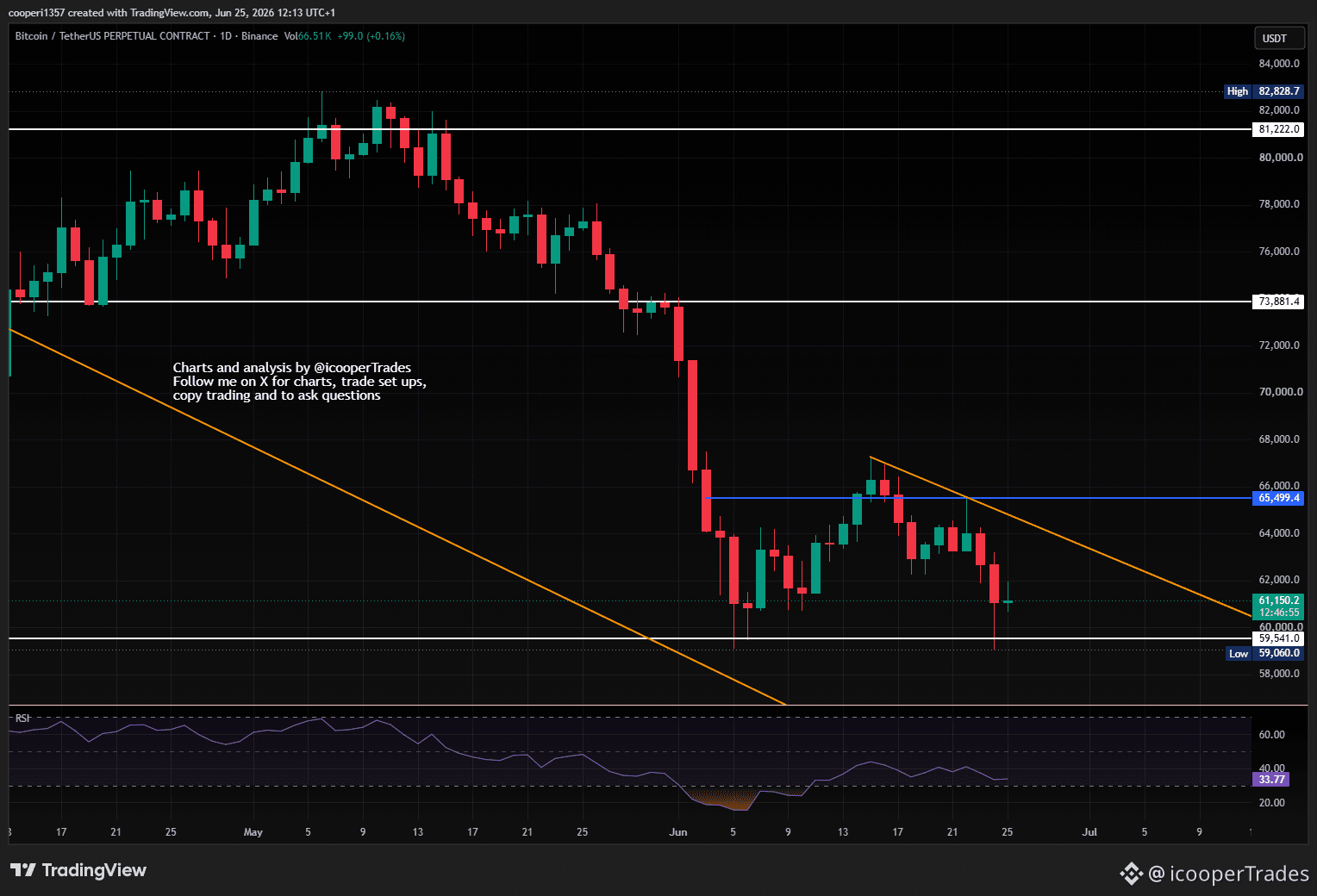
Task: Click the High 82,828.7 price label
Action: (1264, 91)
